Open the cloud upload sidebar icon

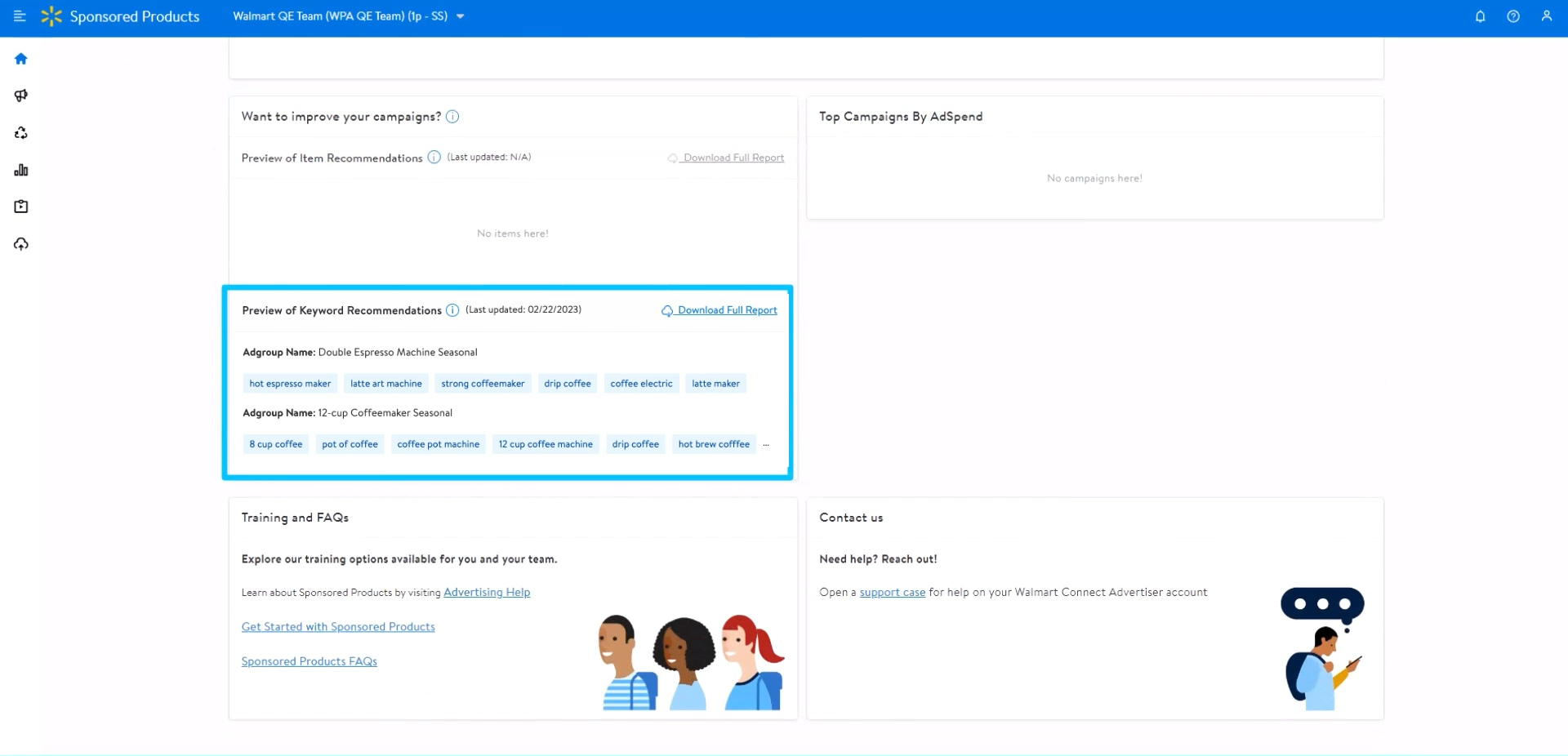(21, 244)
